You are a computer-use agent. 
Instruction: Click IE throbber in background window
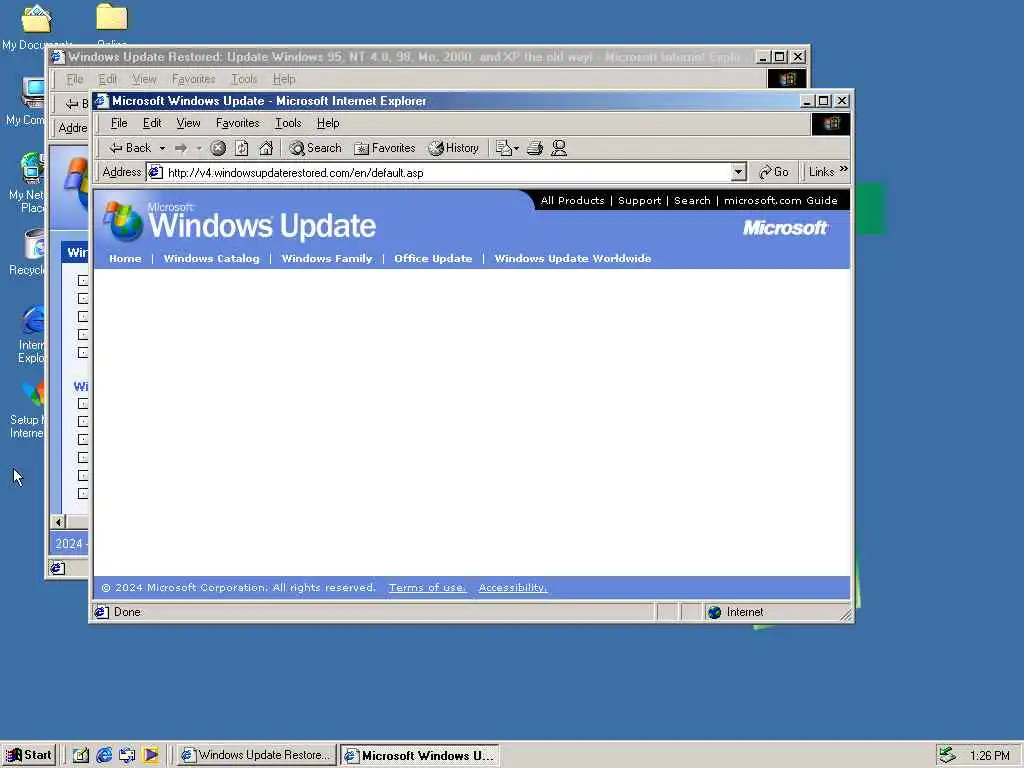(786, 79)
